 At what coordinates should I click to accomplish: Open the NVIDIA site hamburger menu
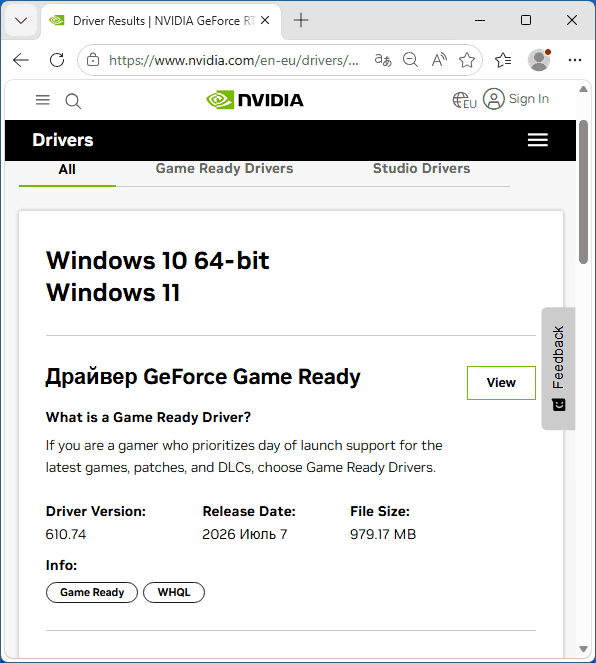pyautogui.click(x=43, y=100)
